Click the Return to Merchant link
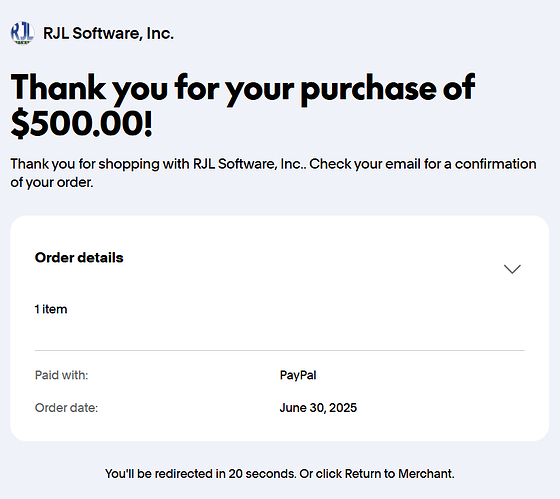Screen dimensions: 560x499 point(399,474)
